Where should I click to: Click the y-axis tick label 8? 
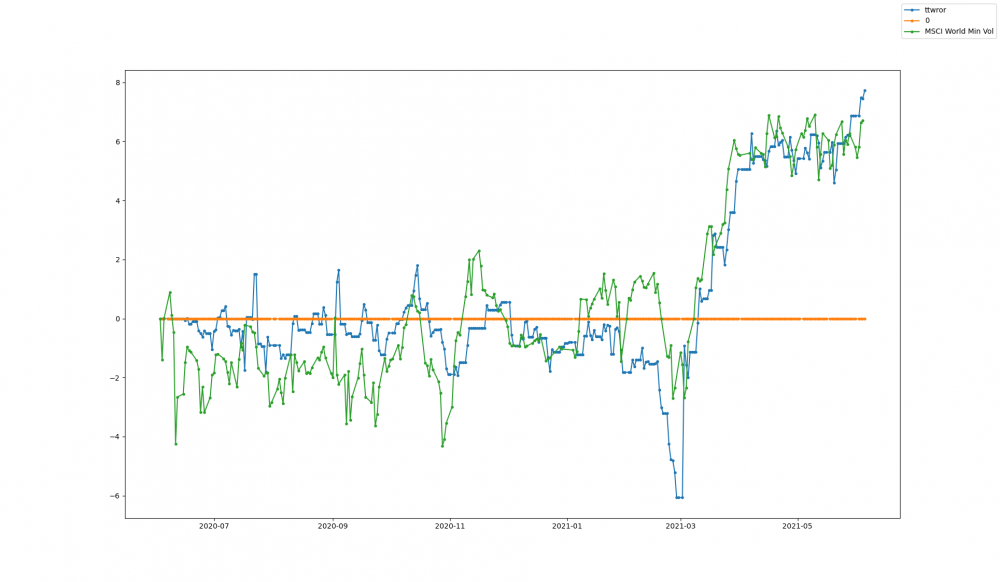point(117,83)
